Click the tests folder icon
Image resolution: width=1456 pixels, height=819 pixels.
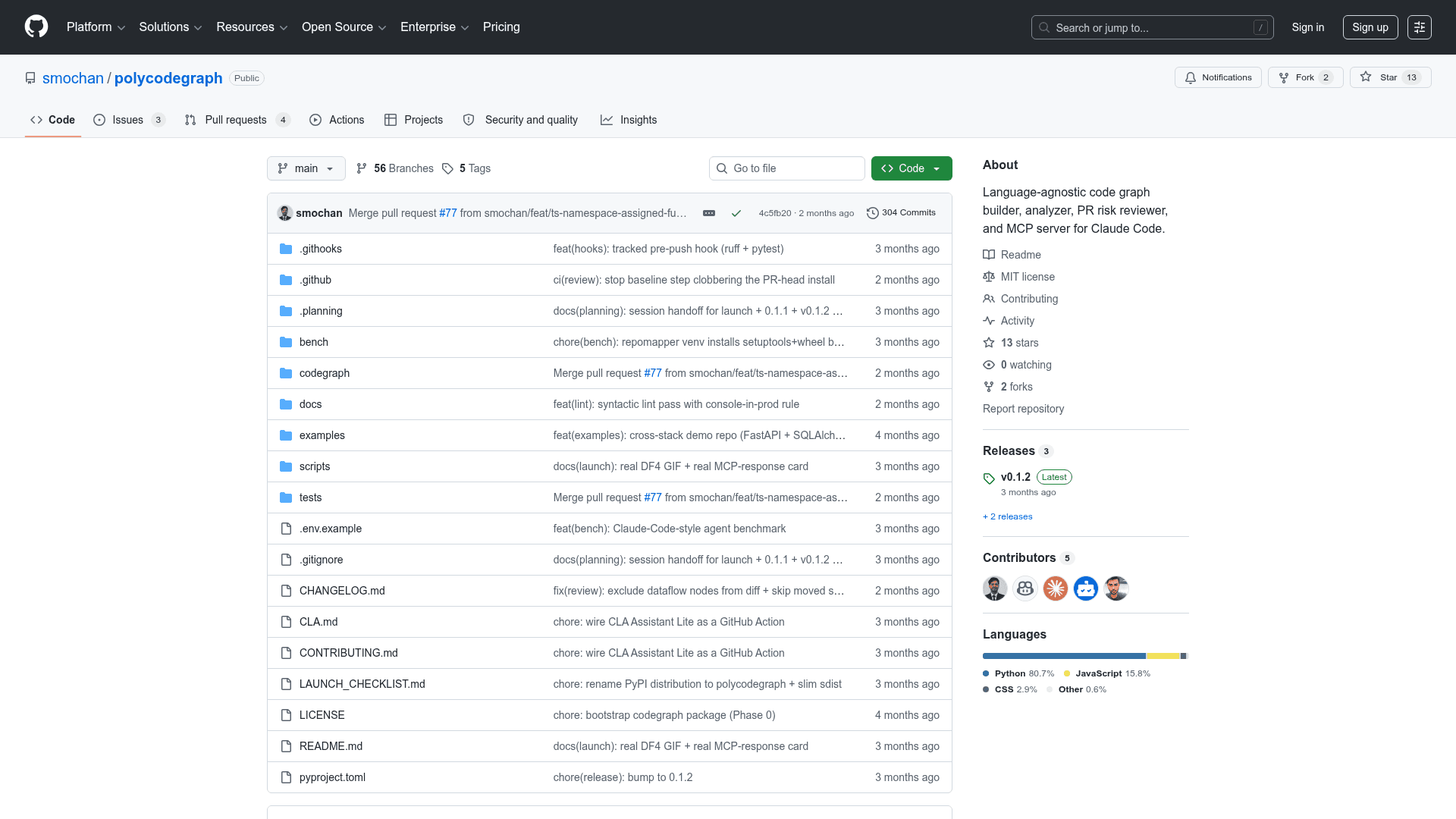[286, 497]
